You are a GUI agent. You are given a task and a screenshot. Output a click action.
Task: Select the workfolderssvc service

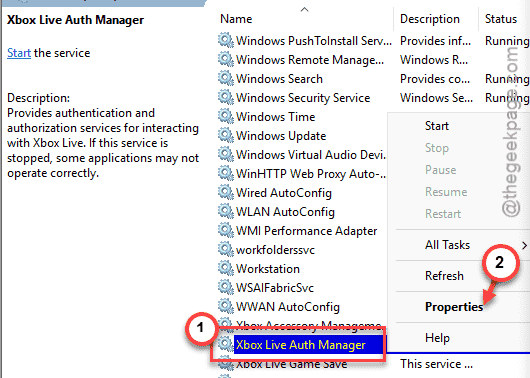(275, 250)
